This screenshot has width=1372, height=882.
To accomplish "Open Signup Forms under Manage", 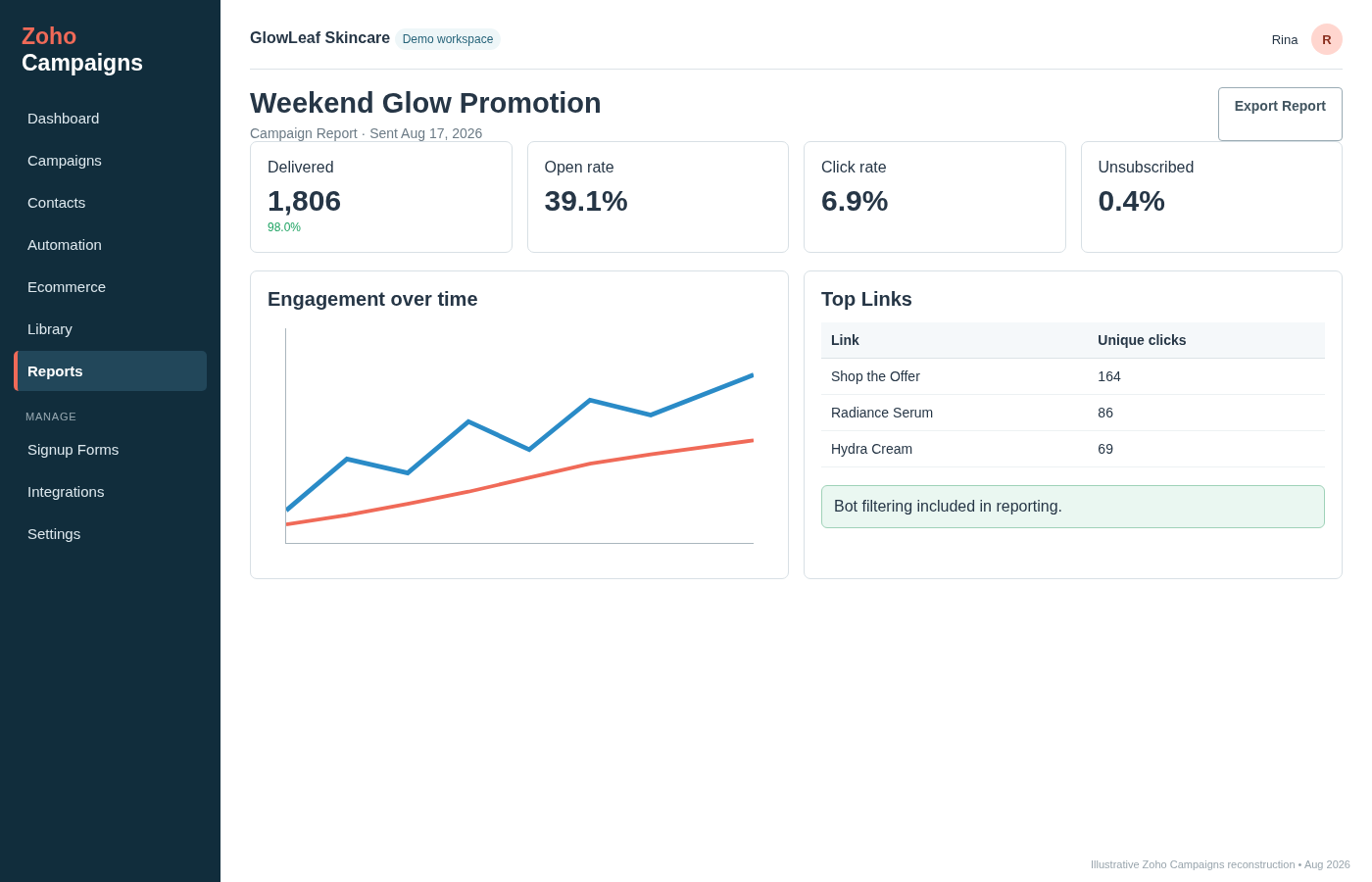I will tap(110, 450).
